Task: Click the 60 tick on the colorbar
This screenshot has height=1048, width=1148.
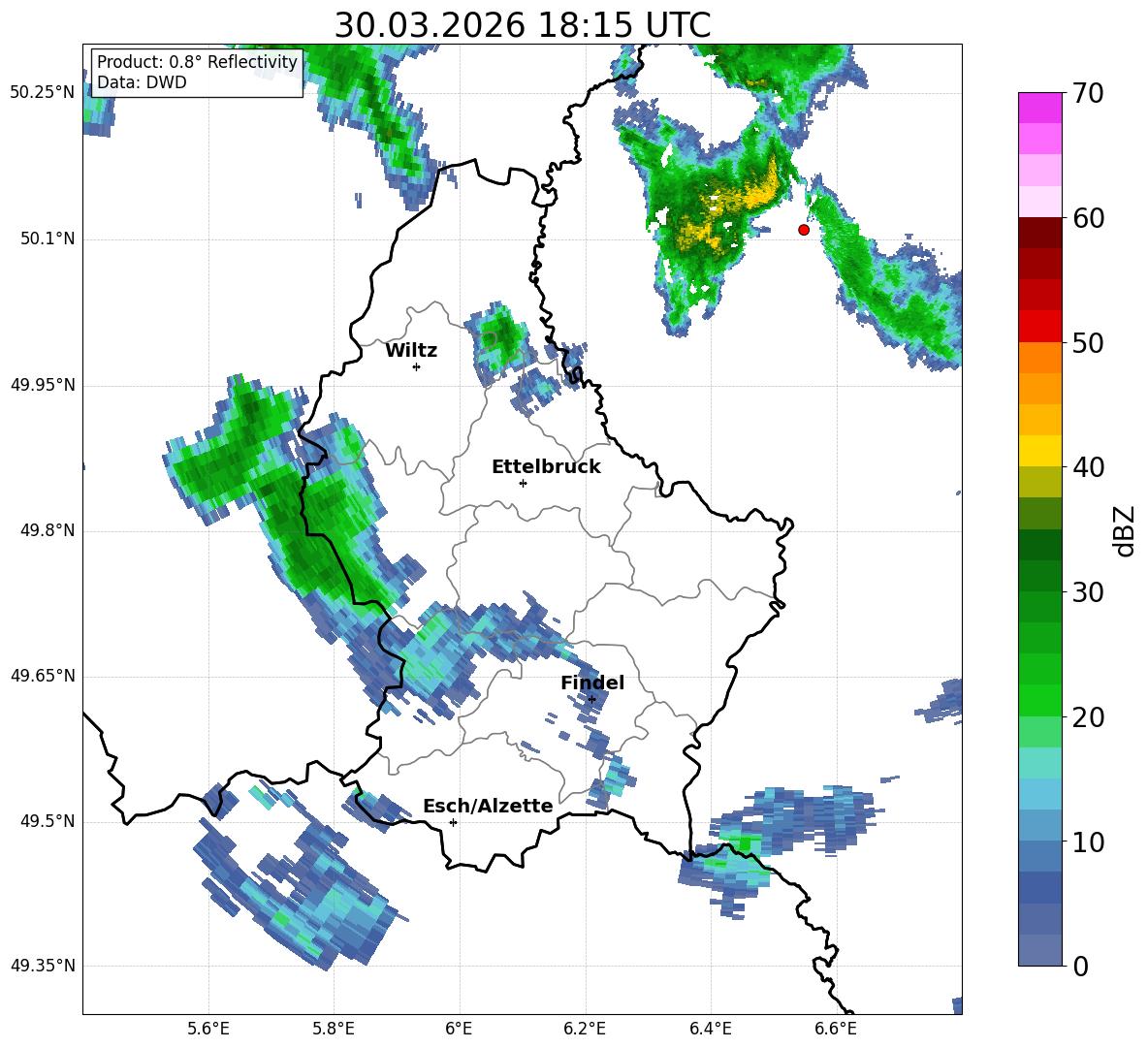Action: (1087, 218)
